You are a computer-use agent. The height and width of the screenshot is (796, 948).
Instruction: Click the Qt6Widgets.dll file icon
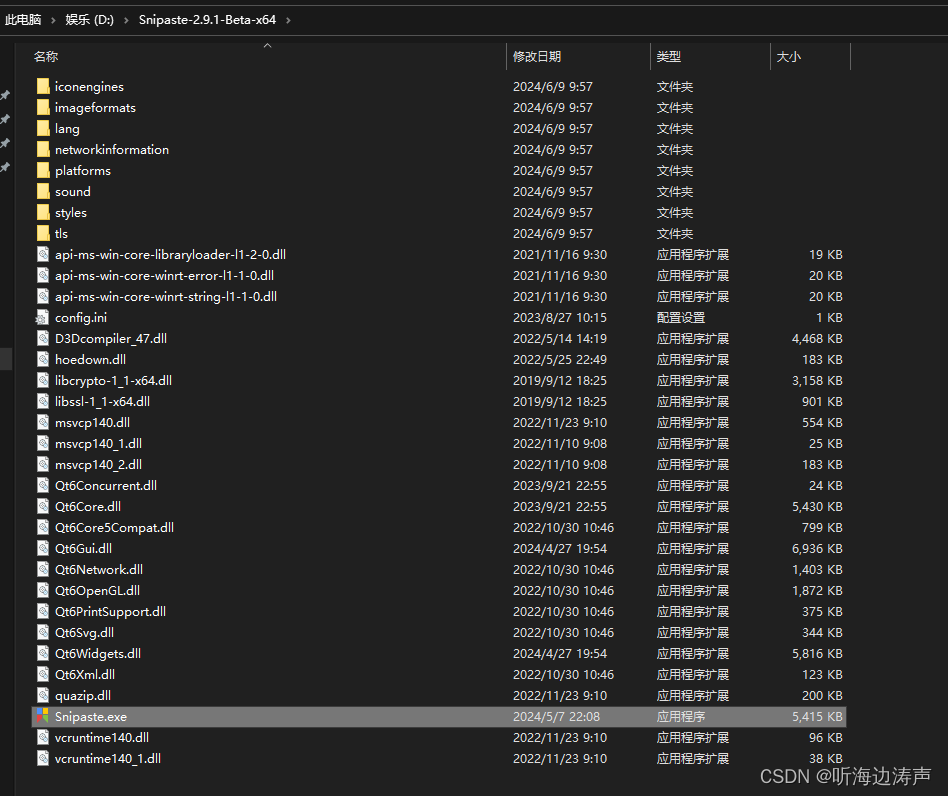43,653
